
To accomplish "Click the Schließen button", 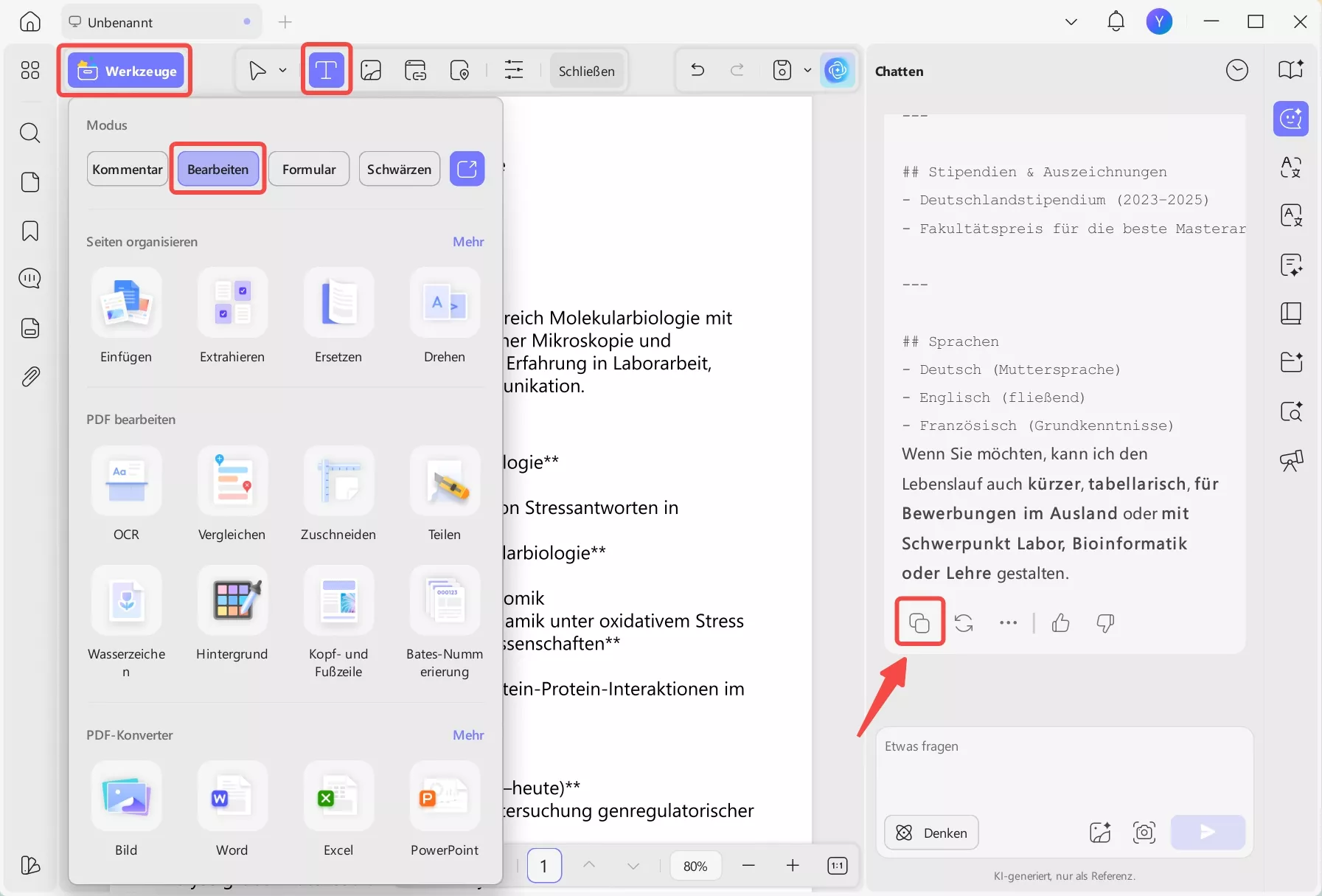I will [x=586, y=70].
